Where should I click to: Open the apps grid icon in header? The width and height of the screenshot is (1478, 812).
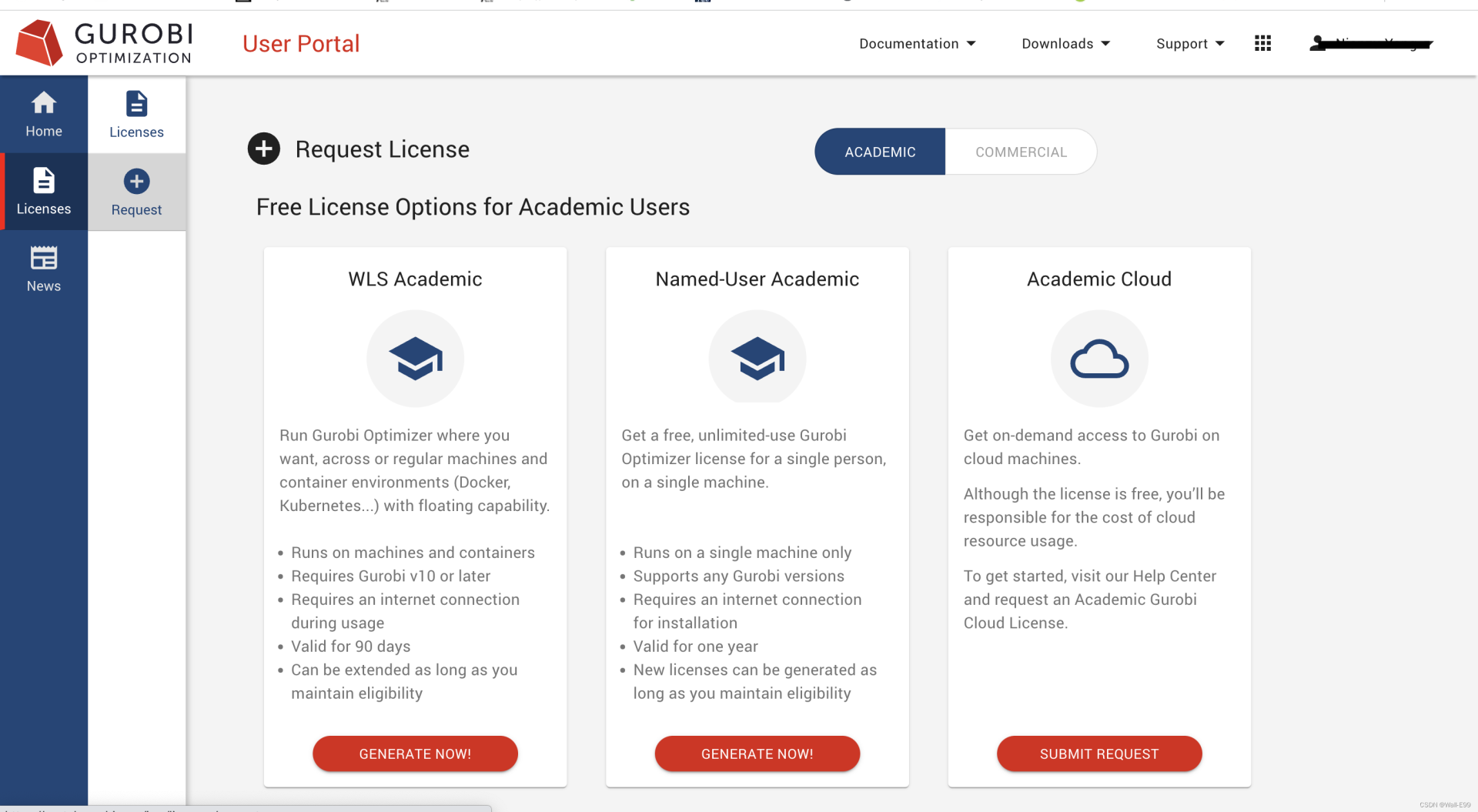[1262, 43]
